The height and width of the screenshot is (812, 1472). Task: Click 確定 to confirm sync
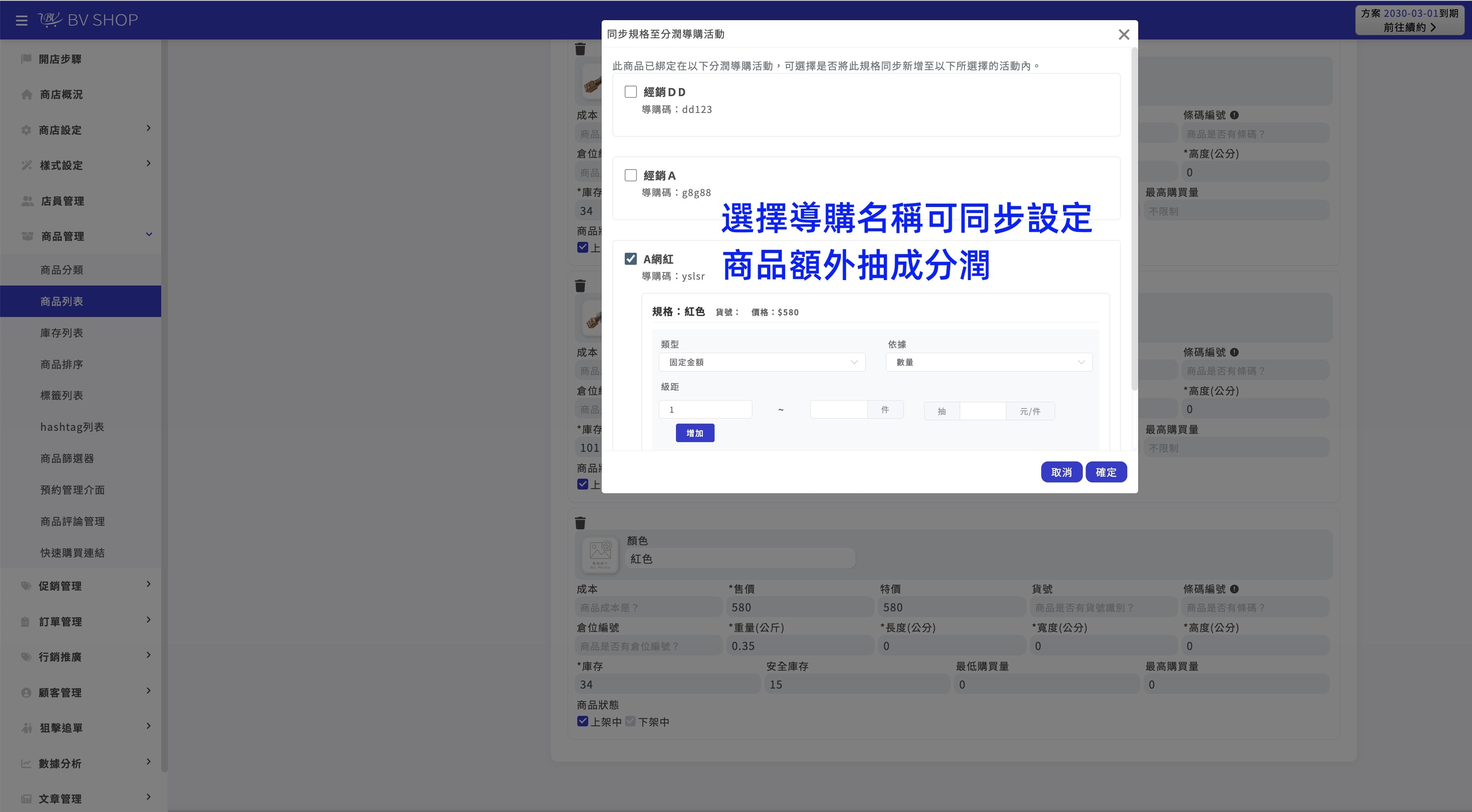tap(1106, 472)
